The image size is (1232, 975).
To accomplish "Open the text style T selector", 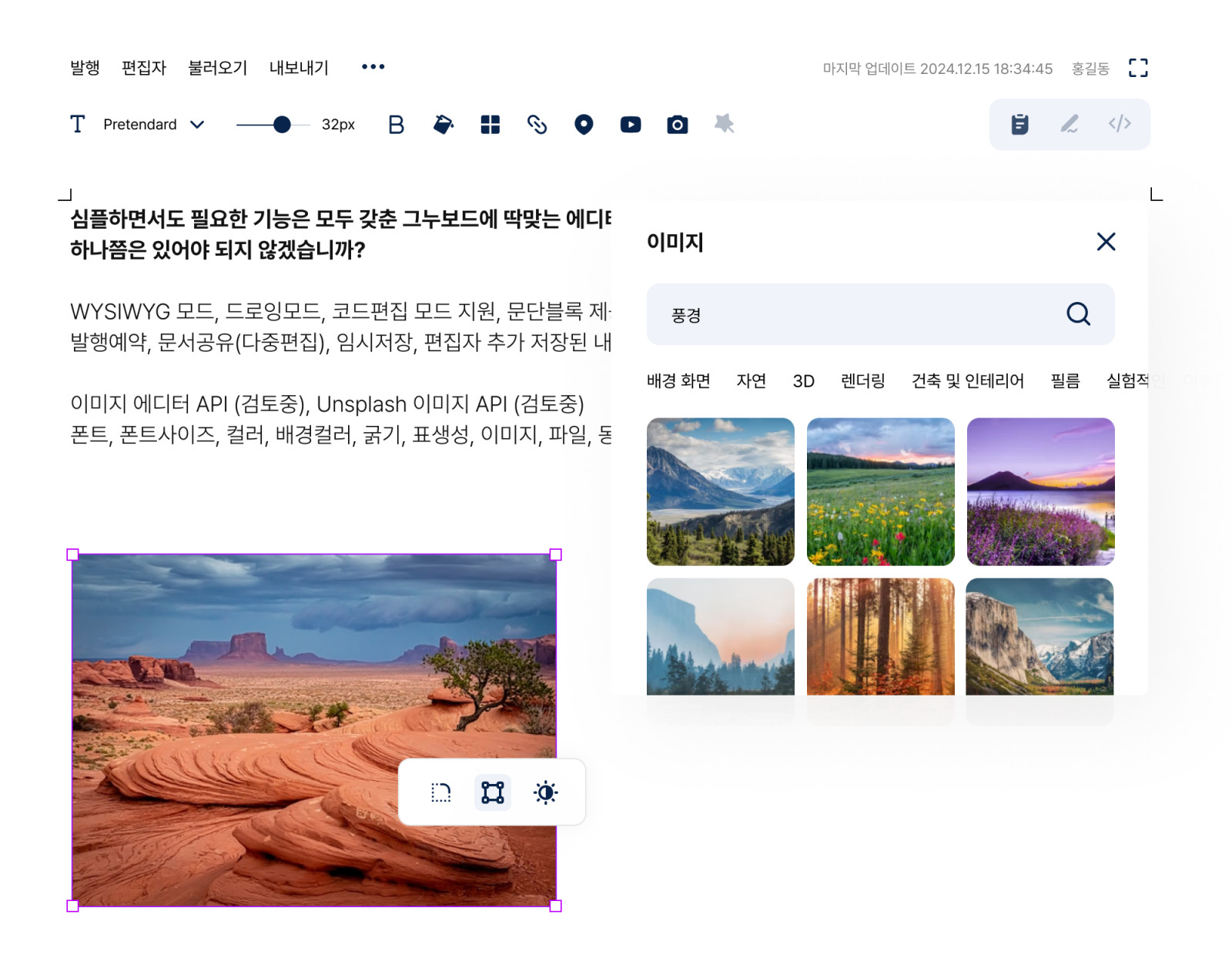I will click(x=78, y=125).
